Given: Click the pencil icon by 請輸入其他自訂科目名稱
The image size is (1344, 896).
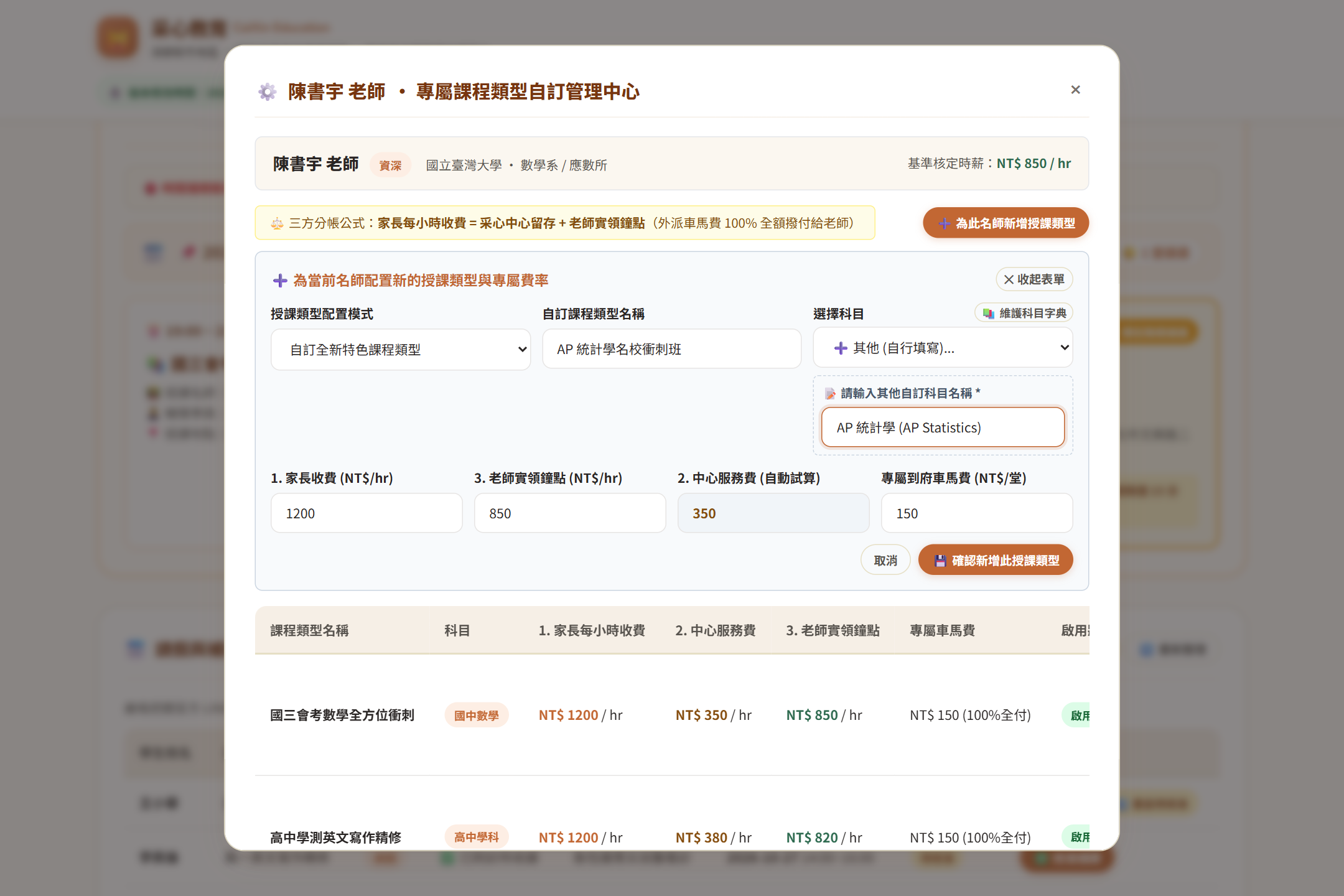Looking at the screenshot, I should point(830,393).
